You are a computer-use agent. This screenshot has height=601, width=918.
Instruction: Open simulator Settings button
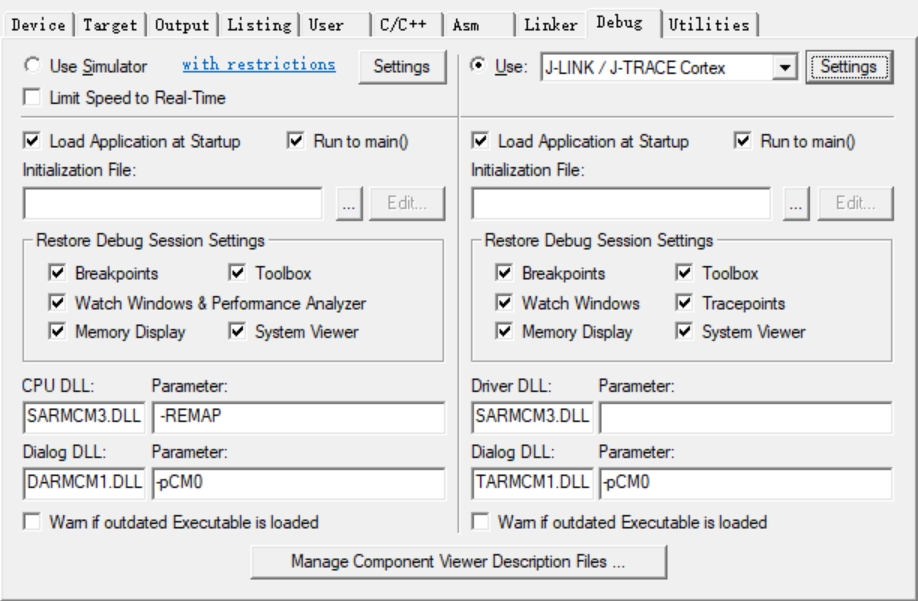(400, 67)
